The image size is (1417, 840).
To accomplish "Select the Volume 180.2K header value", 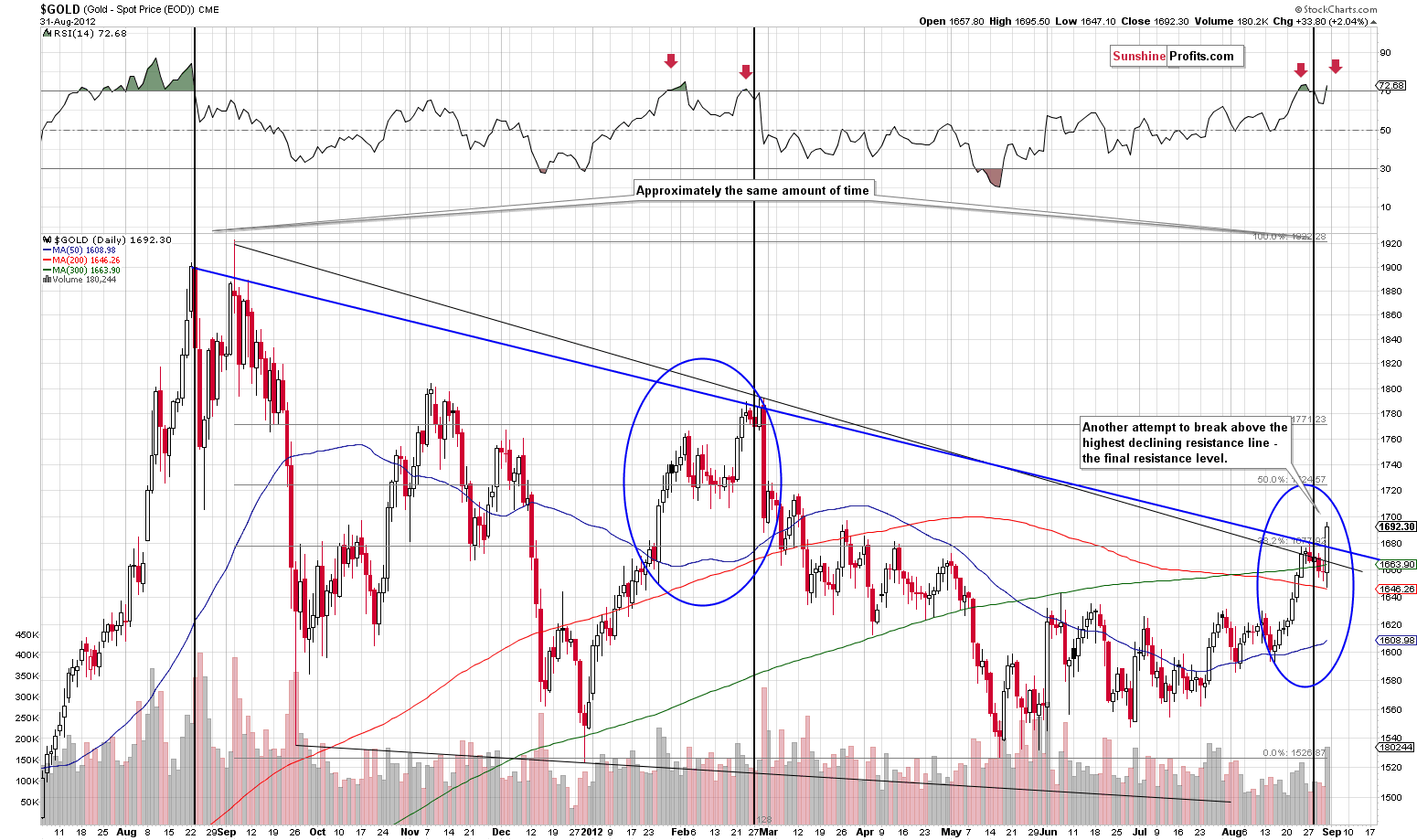I will point(1229,21).
